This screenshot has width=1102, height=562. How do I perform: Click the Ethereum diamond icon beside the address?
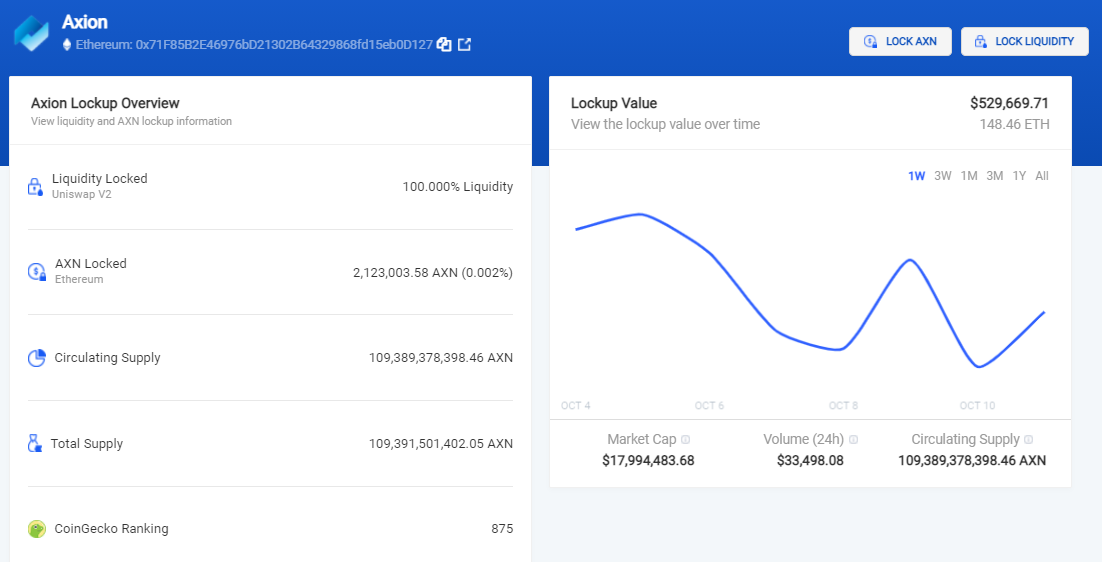click(67, 45)
